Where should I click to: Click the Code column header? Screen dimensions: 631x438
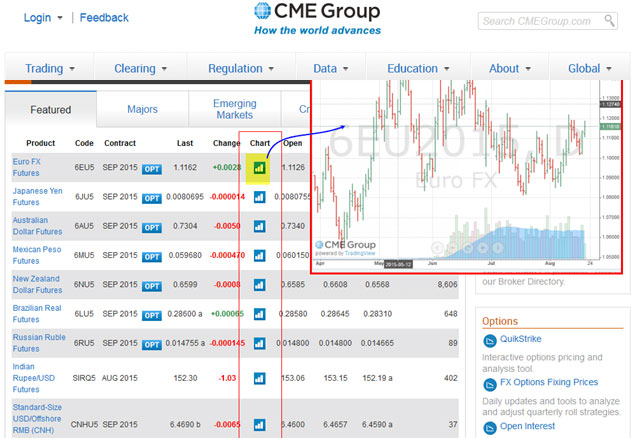tap(84, 143)
